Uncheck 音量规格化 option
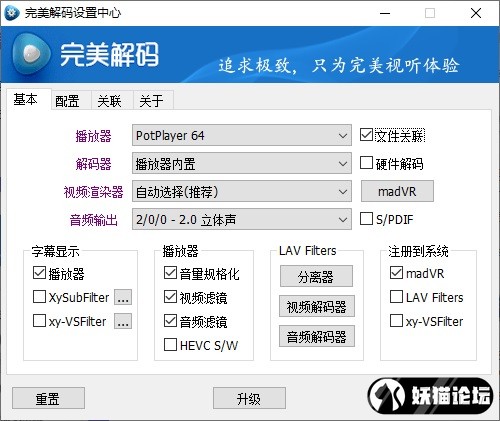This screenshot has height=421, width=500. (170, 273)
